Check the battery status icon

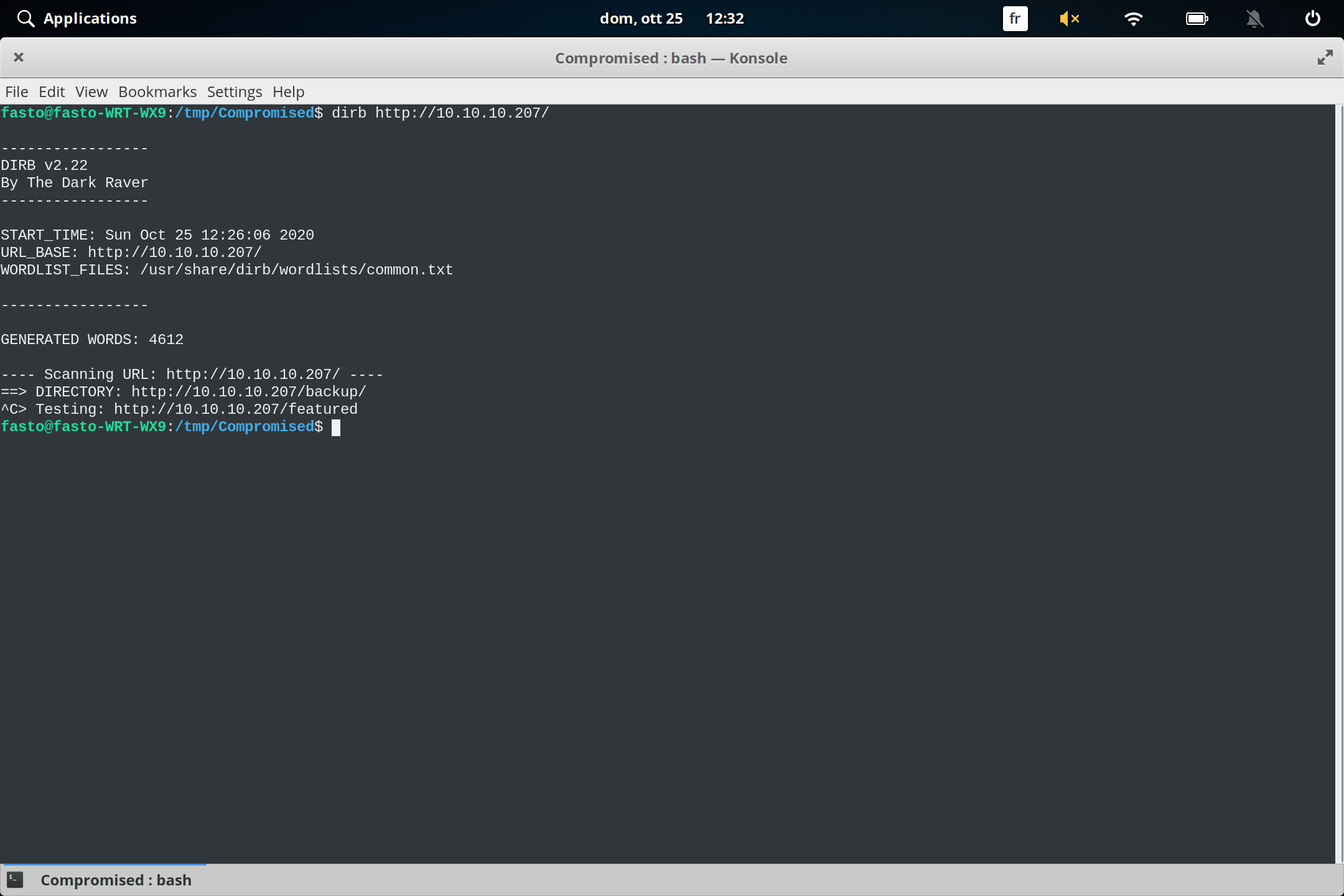pyautogui.click(x=1197, y=19)
